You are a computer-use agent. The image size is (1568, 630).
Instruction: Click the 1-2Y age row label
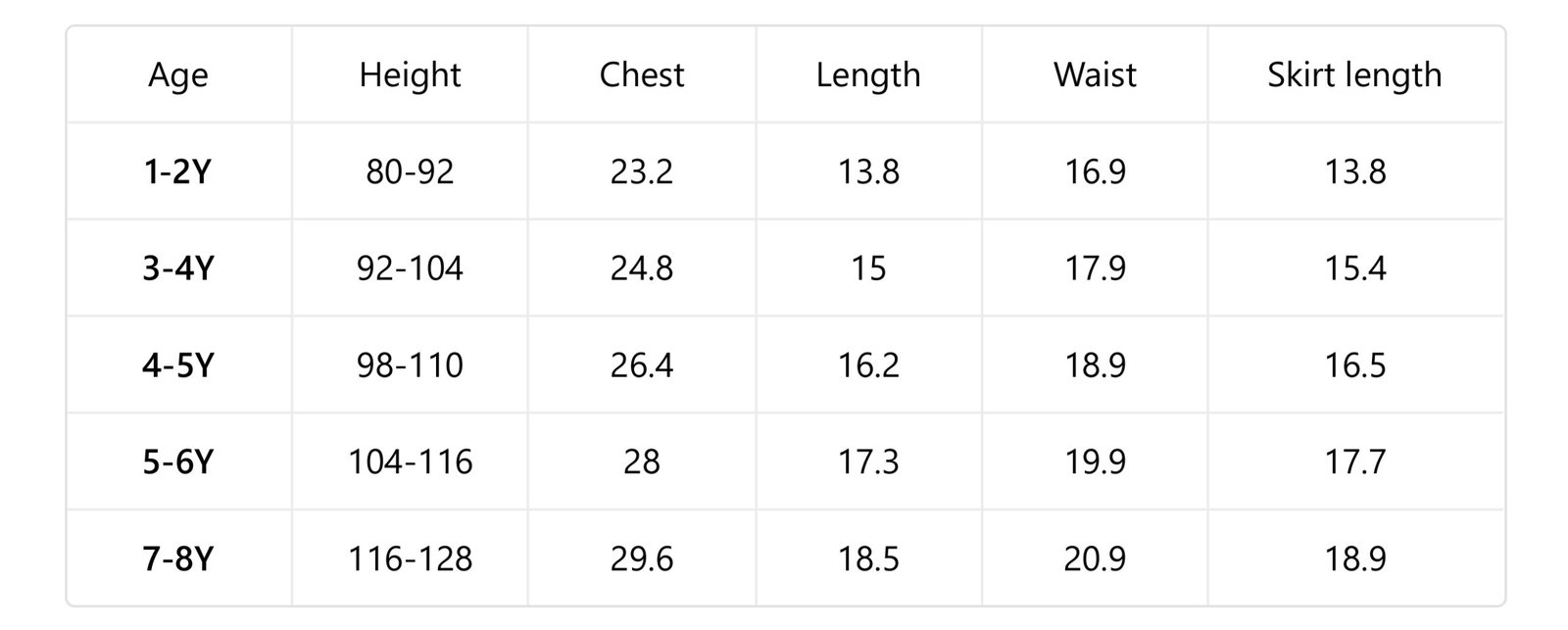click(x=178, y=171)
